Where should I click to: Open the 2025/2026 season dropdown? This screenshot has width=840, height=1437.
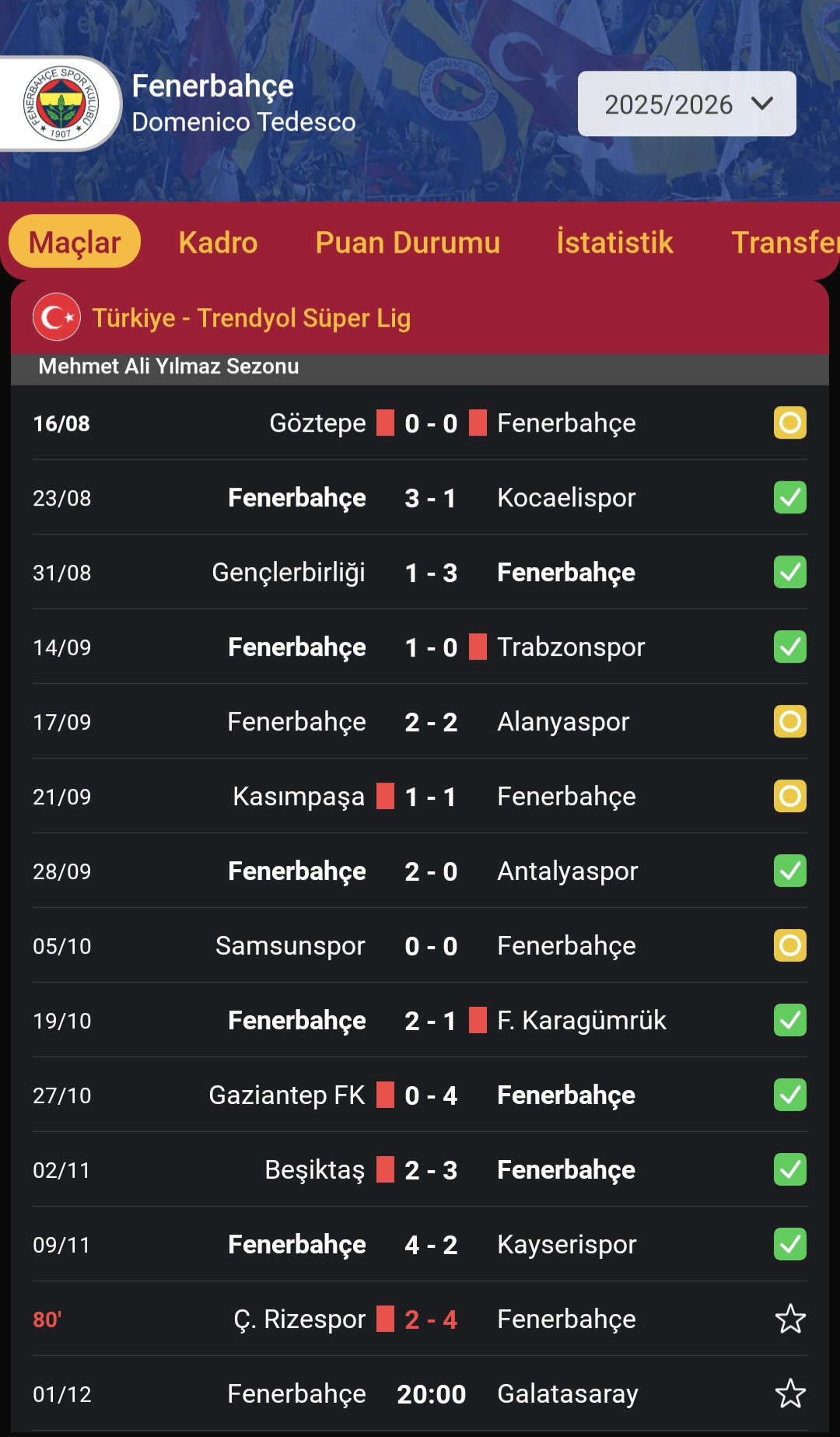687,104
